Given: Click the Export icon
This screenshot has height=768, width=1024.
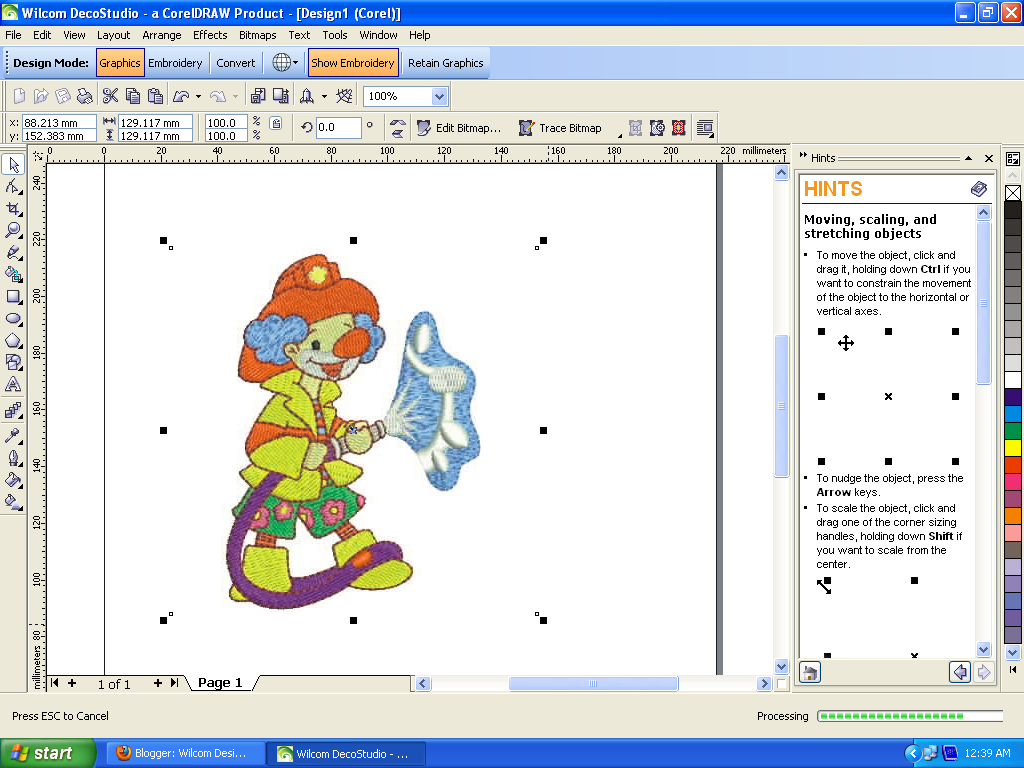Looking at the screenshot, I should pyautogui.click(x=281, y=96).
